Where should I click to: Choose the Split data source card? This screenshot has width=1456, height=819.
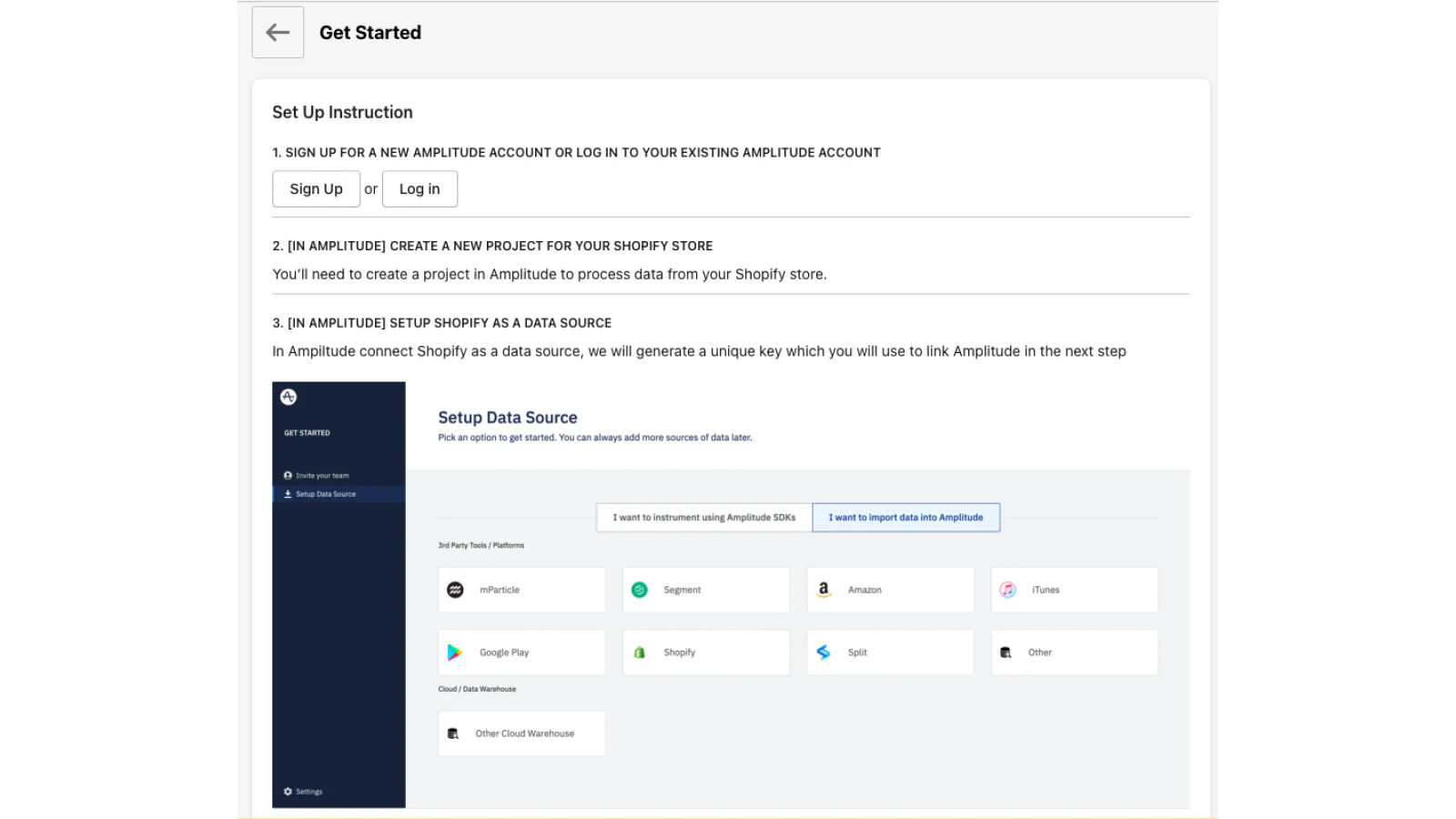click(890, 652)
